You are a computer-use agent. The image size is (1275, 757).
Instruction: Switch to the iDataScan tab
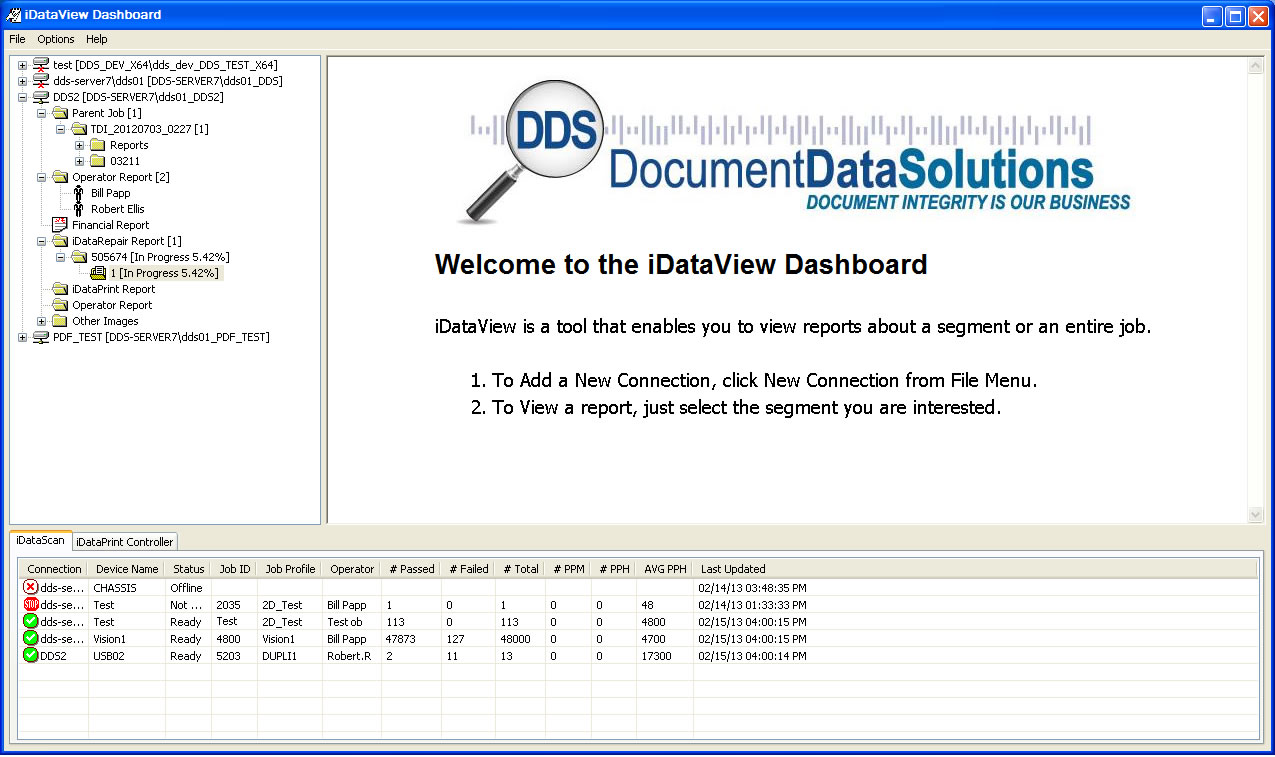40,540
